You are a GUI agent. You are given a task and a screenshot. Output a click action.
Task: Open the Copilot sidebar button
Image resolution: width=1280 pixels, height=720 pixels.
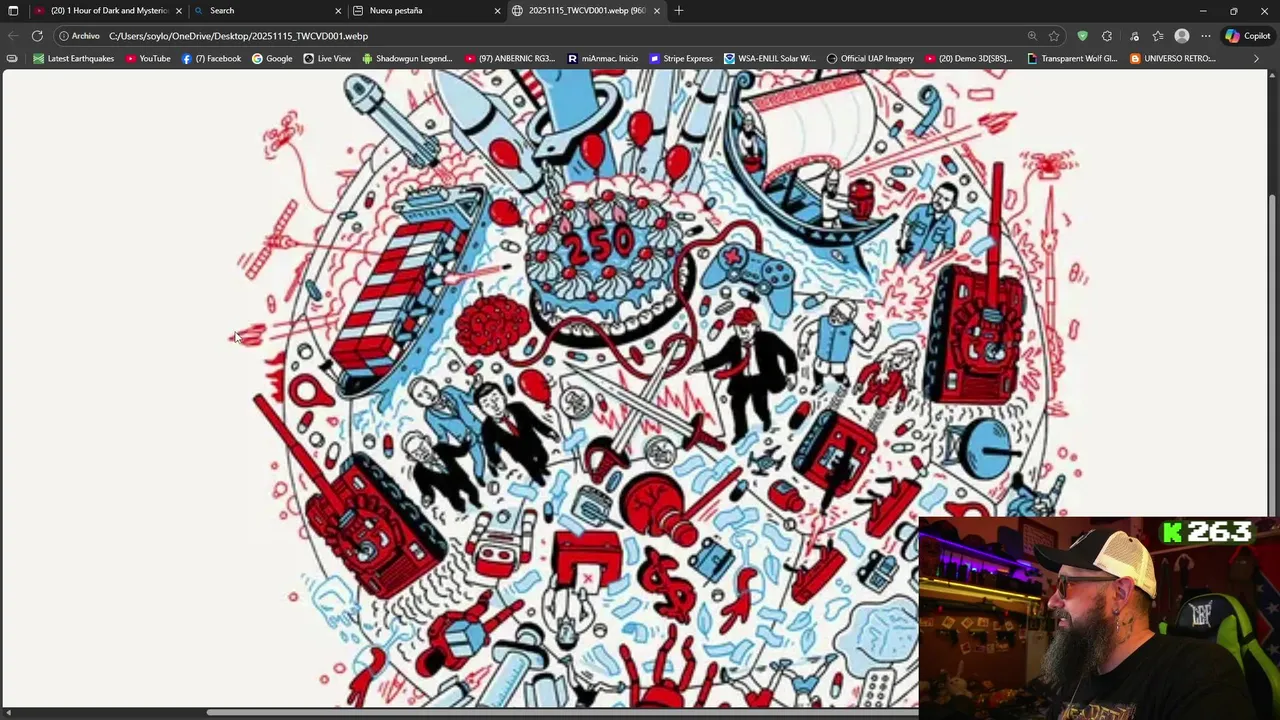(1248, 36)
